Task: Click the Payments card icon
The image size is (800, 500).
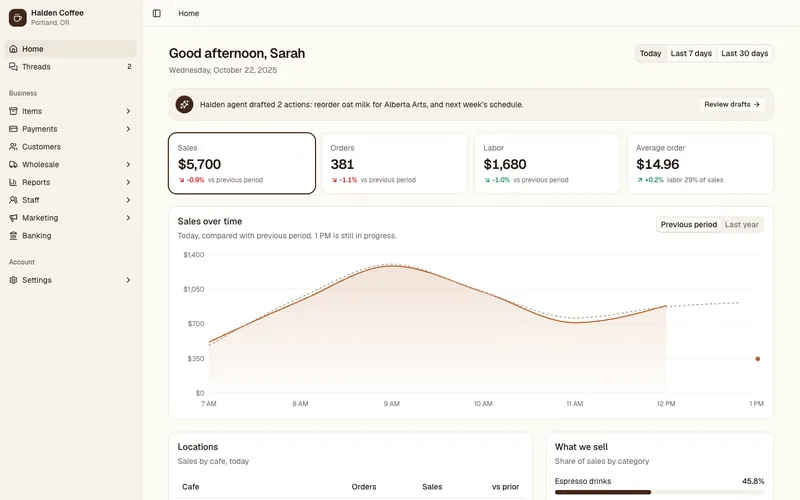Action: pyautogui.click(x=13, y=129)
